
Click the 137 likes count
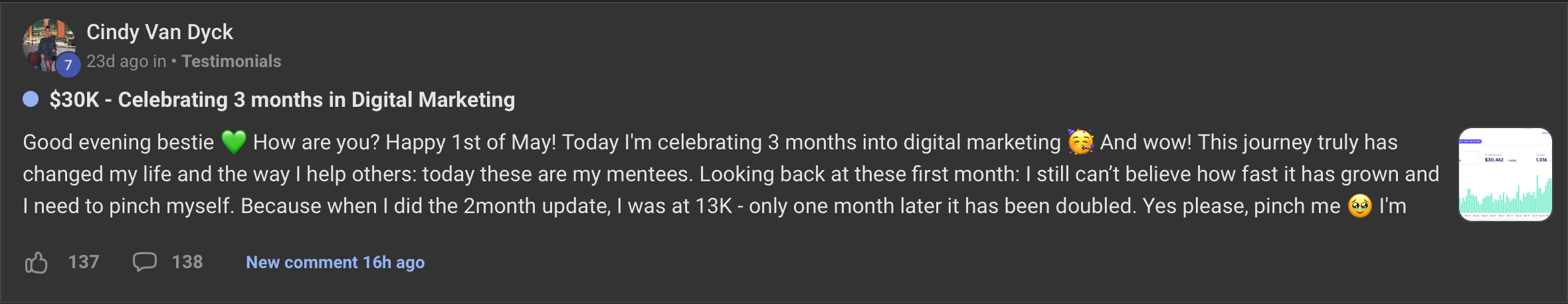tap(84, 262)
